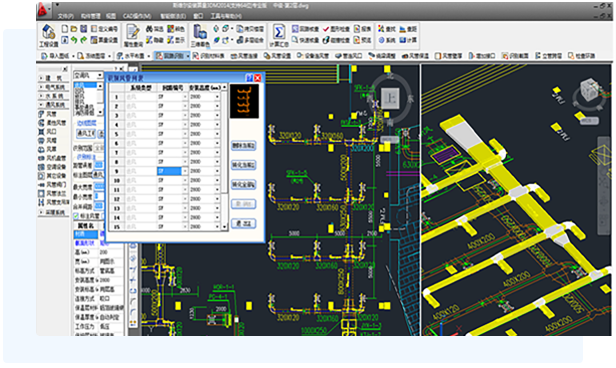Open the row 1 installation height dropdown

[217, 97]
